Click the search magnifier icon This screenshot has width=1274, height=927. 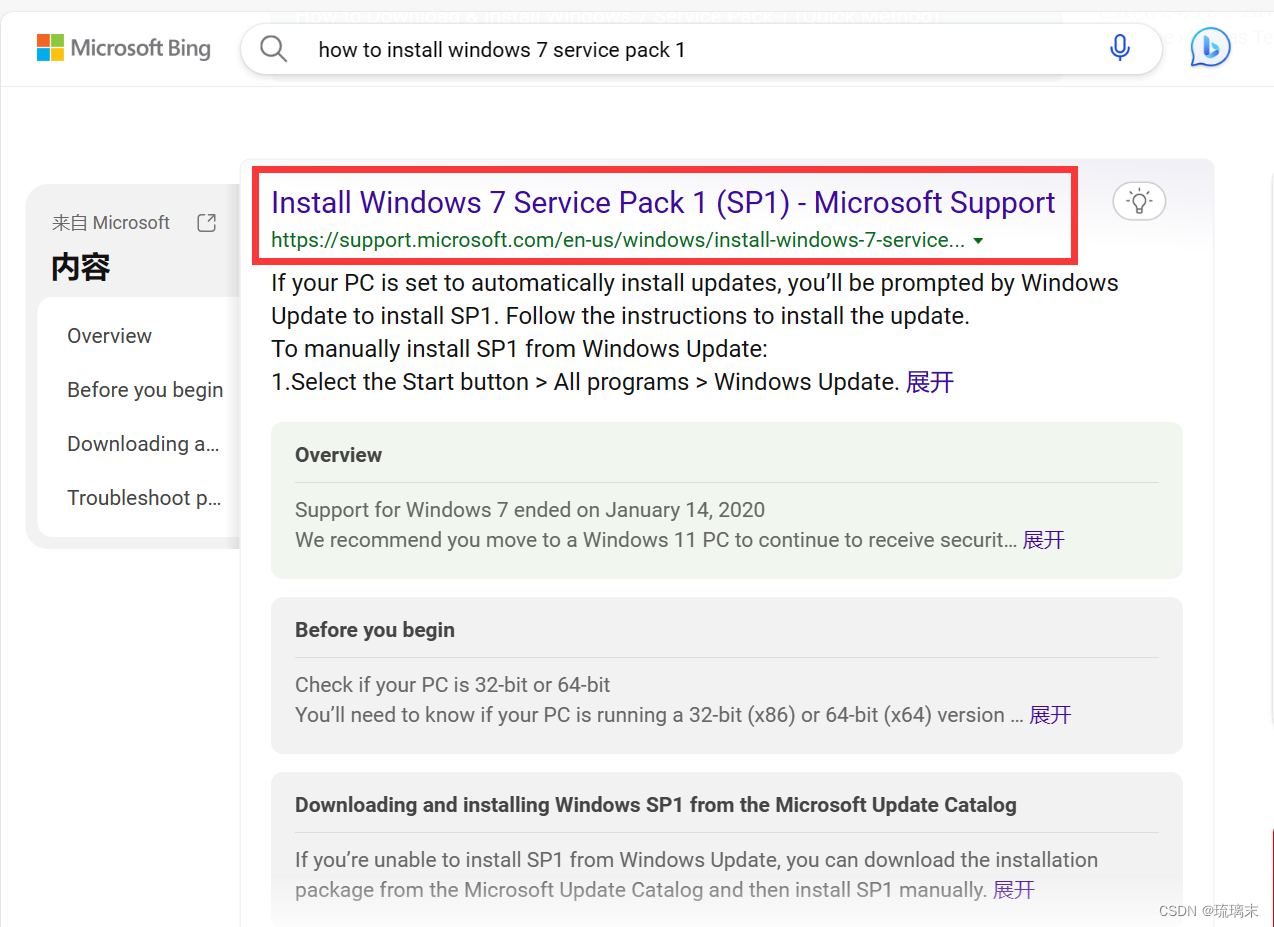coord(273,47)
